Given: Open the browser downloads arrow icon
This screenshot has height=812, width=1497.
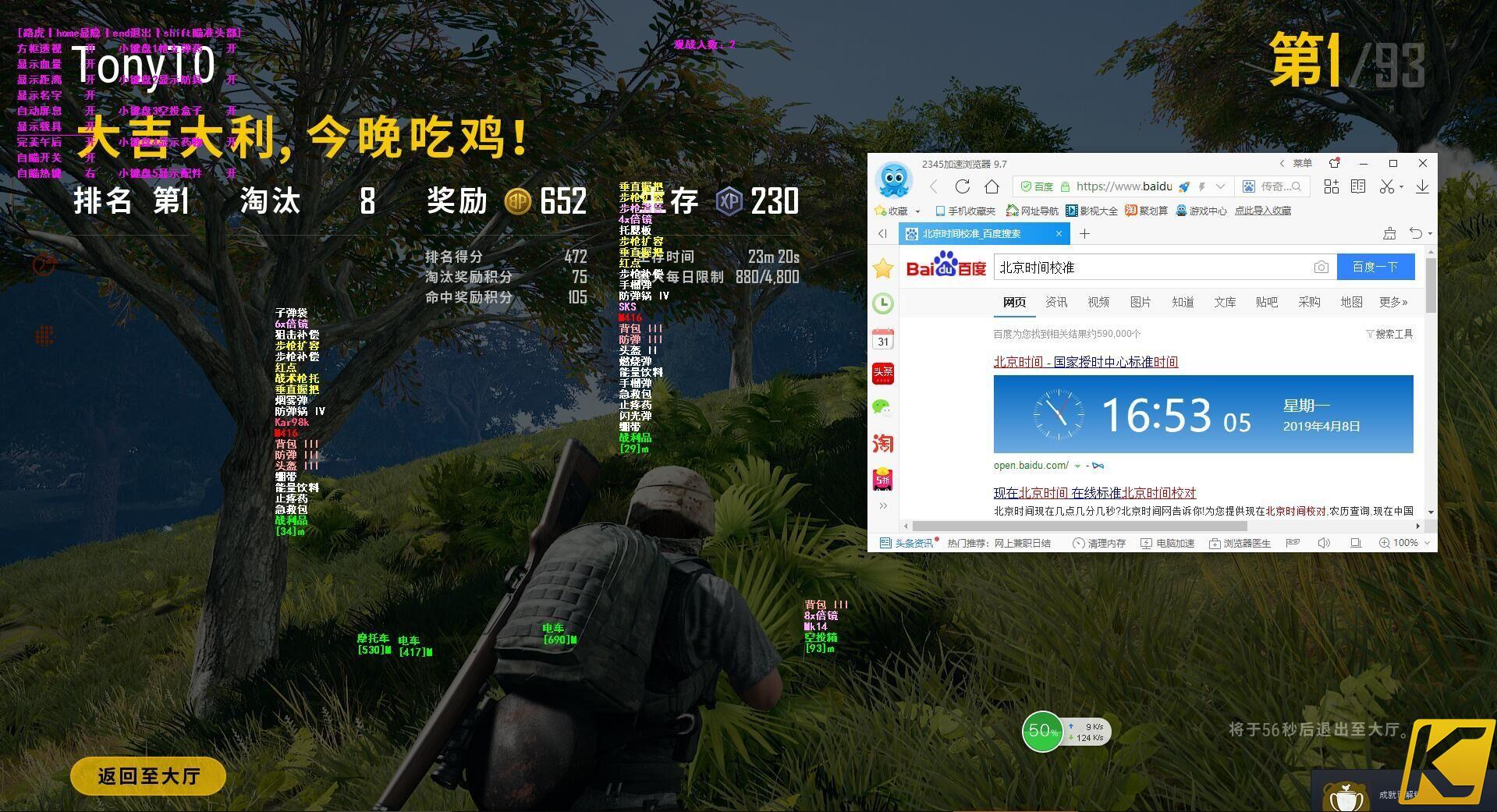Looking at the screenshot, I should coord(1423,186).
